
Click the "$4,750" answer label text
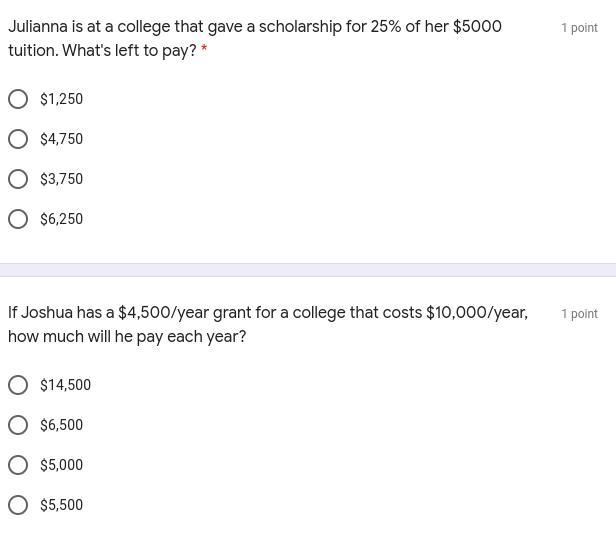point(62,139)
